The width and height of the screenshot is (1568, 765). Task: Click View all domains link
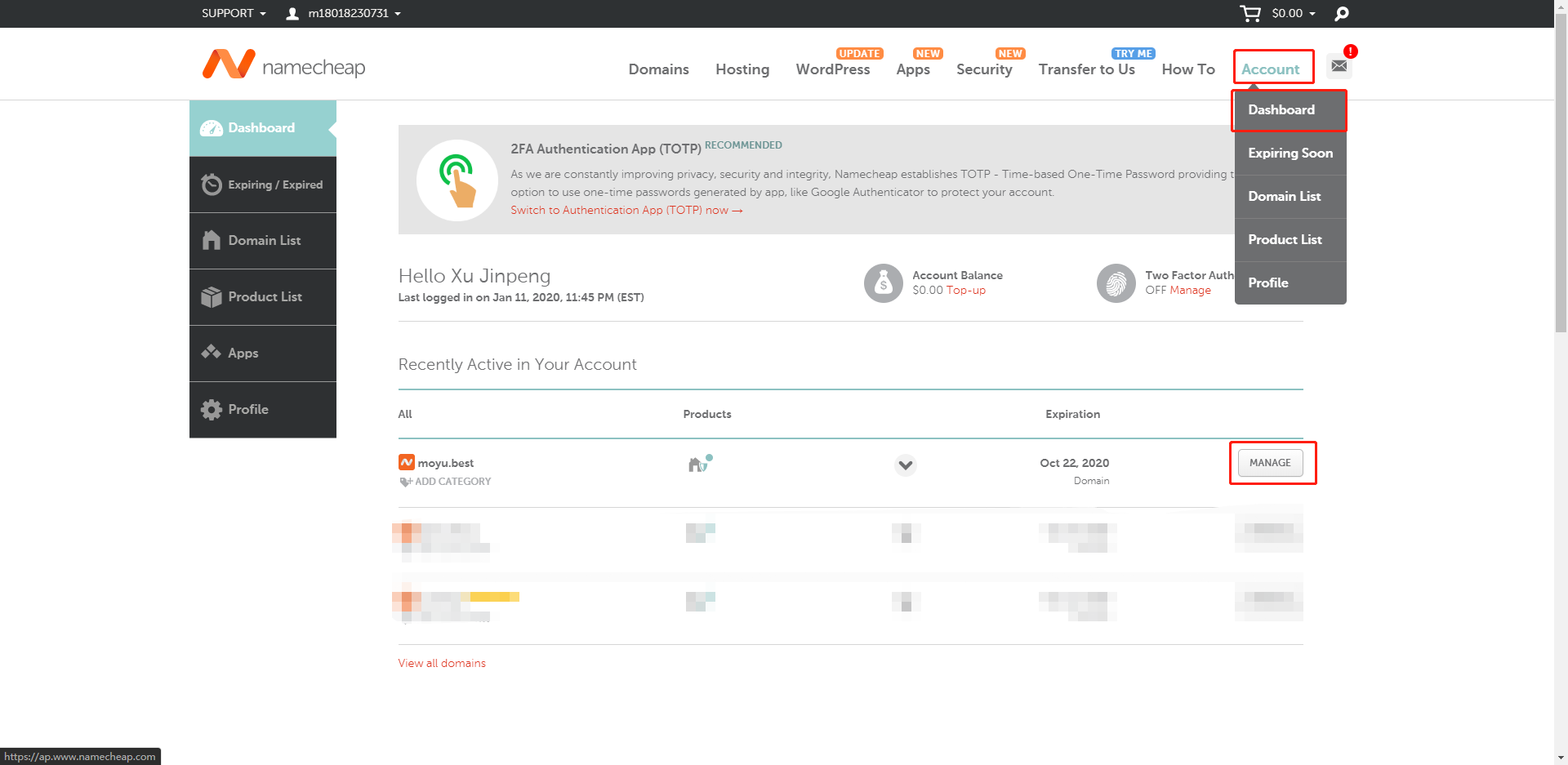point(442,663)
